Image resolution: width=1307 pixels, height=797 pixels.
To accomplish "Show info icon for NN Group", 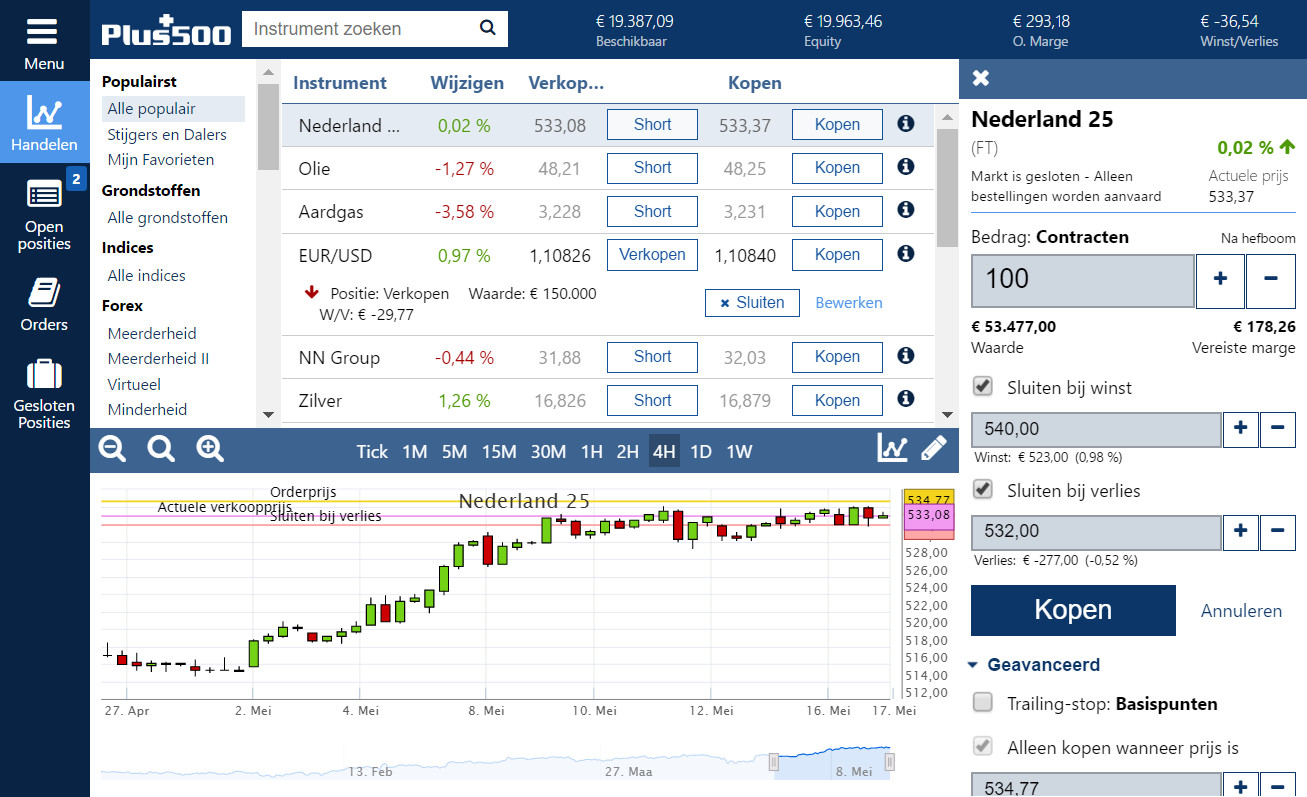I will [906, 355].
